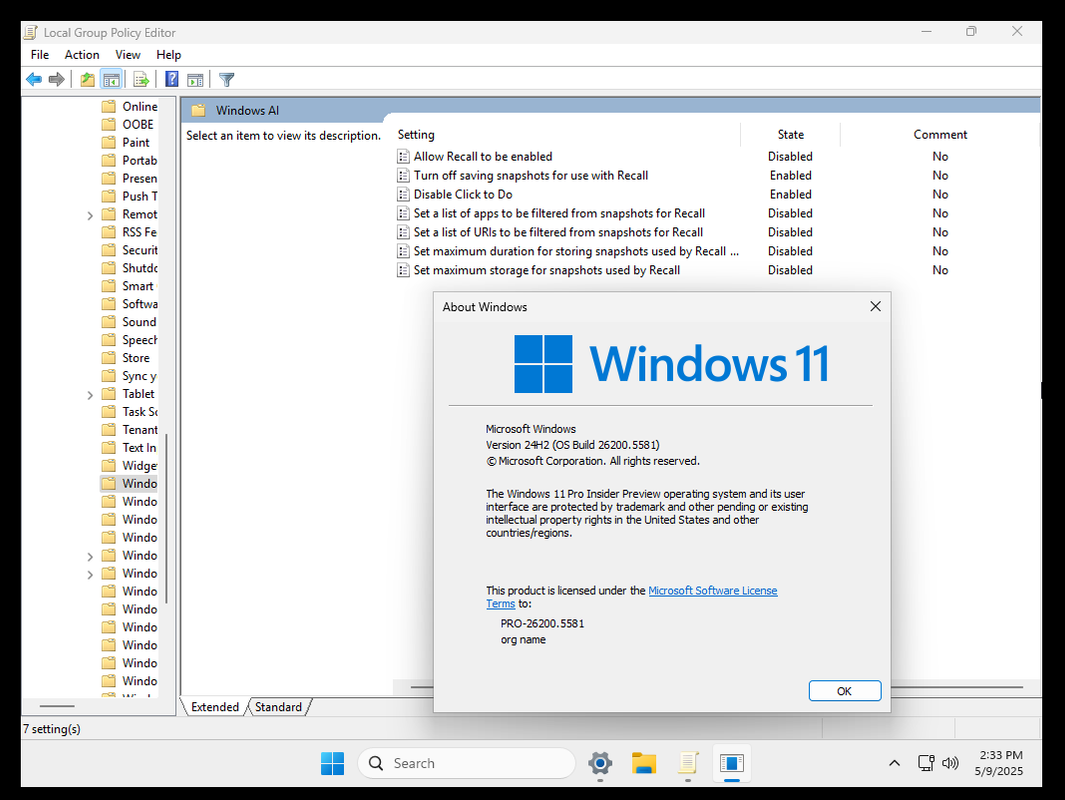The height and width of the screenshot is (800, 1065).
Task: Open the Windows Start button
Action: (332, 763)
